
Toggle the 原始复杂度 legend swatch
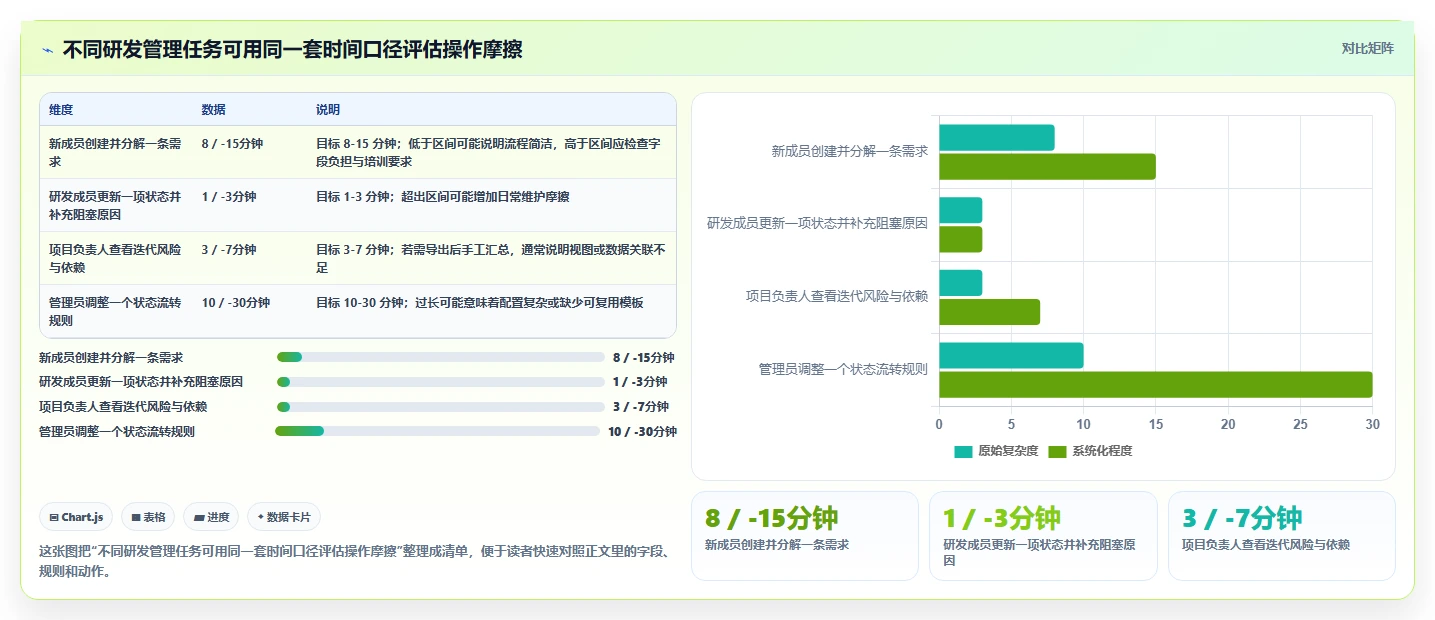[963, 452]
